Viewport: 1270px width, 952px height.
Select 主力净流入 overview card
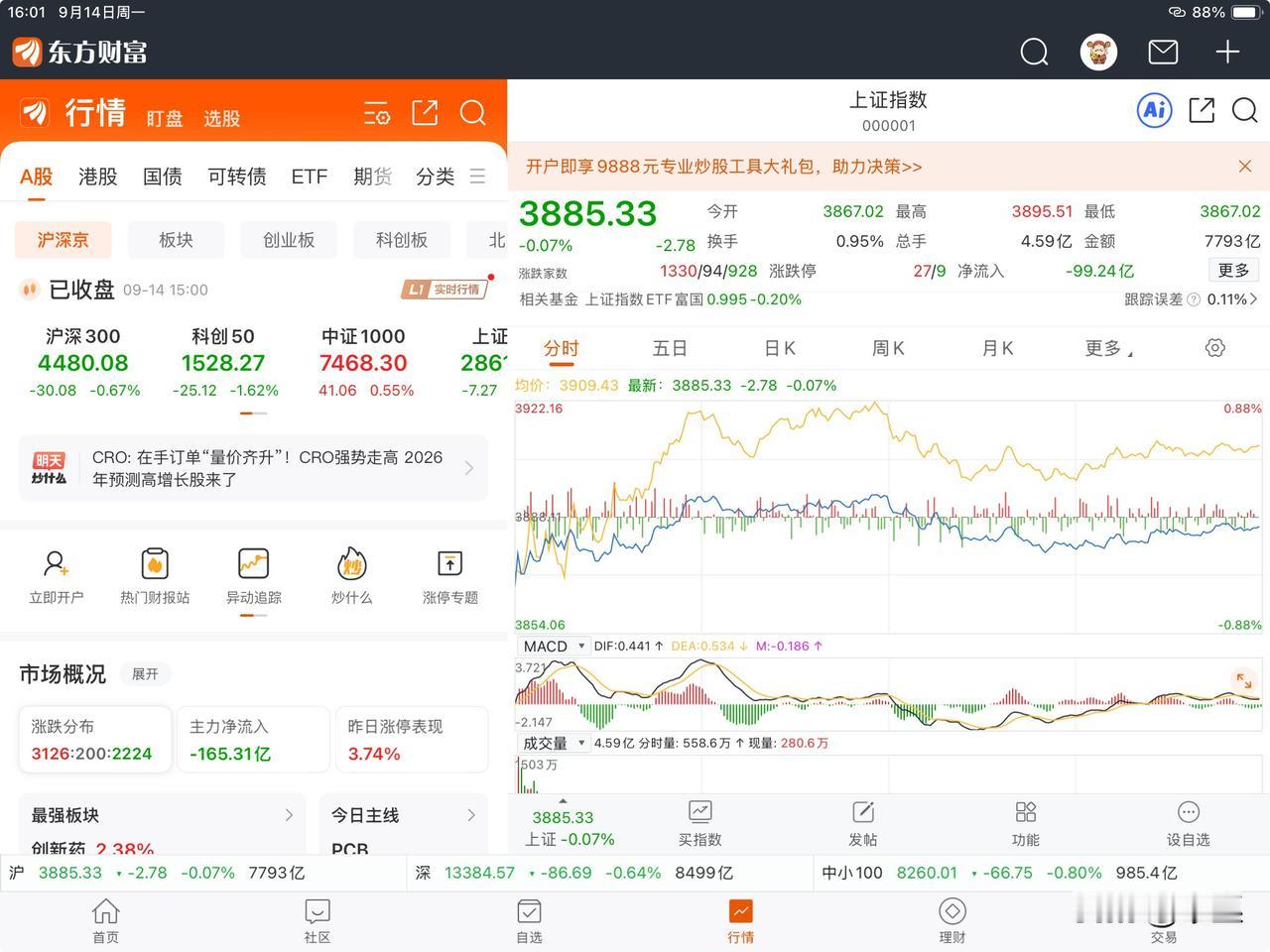point(254,740)
